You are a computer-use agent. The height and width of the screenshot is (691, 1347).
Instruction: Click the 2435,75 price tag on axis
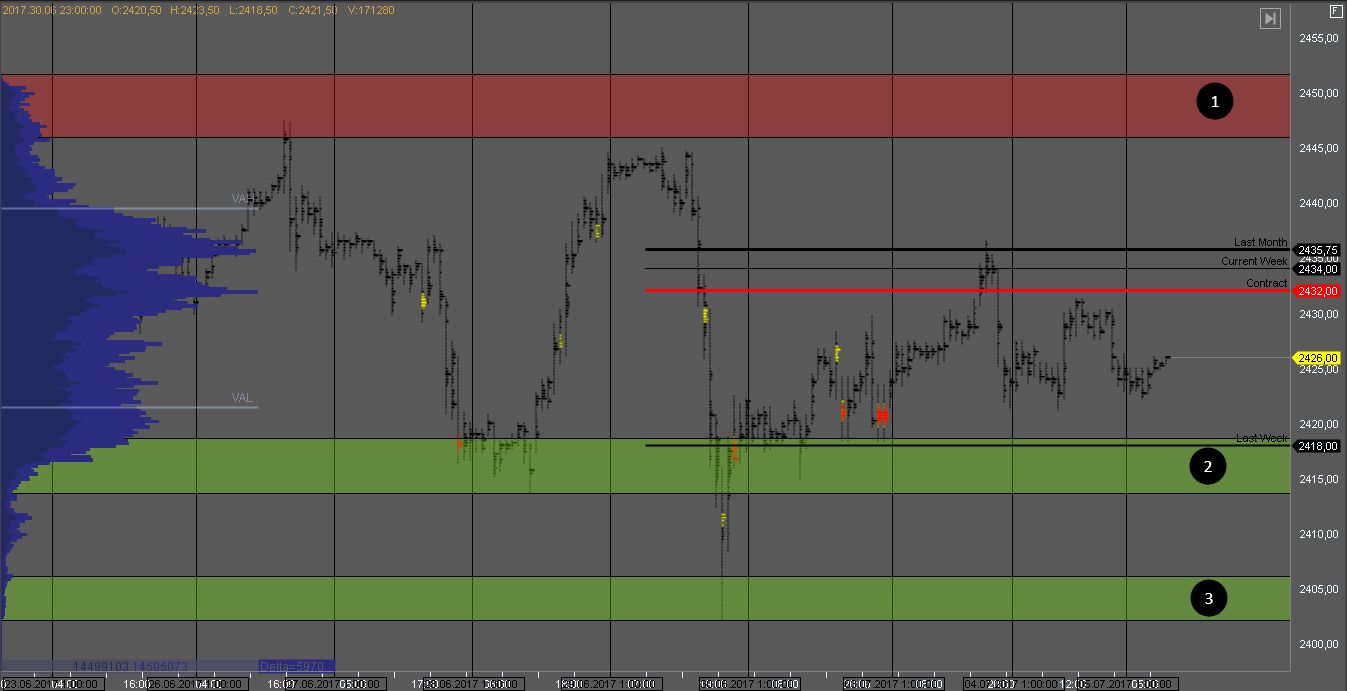pyautogui.click(x=1318, y=250)
